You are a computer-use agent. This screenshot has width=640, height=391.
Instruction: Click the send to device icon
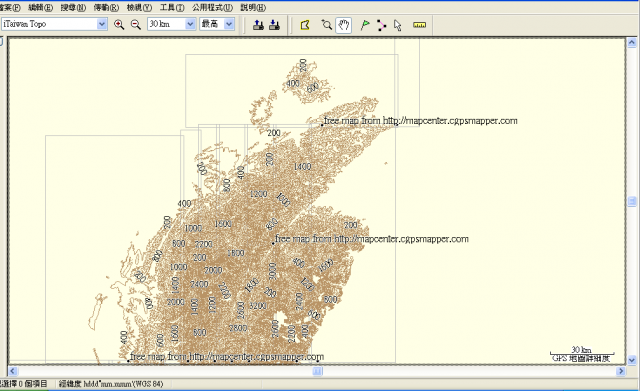pos(258,25)
